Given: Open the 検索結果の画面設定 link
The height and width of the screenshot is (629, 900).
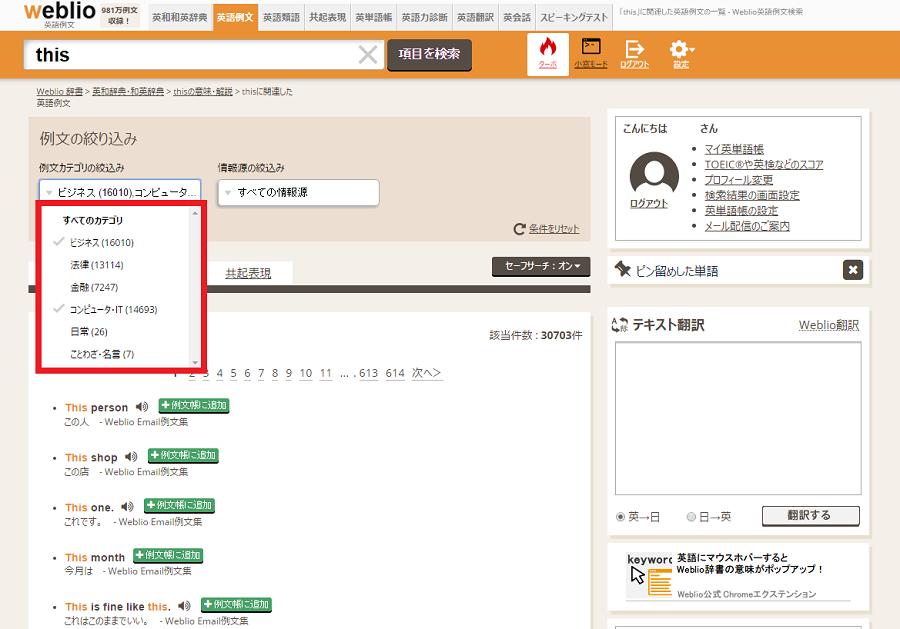Looking at the screenshot, I should tap(752, 195).
